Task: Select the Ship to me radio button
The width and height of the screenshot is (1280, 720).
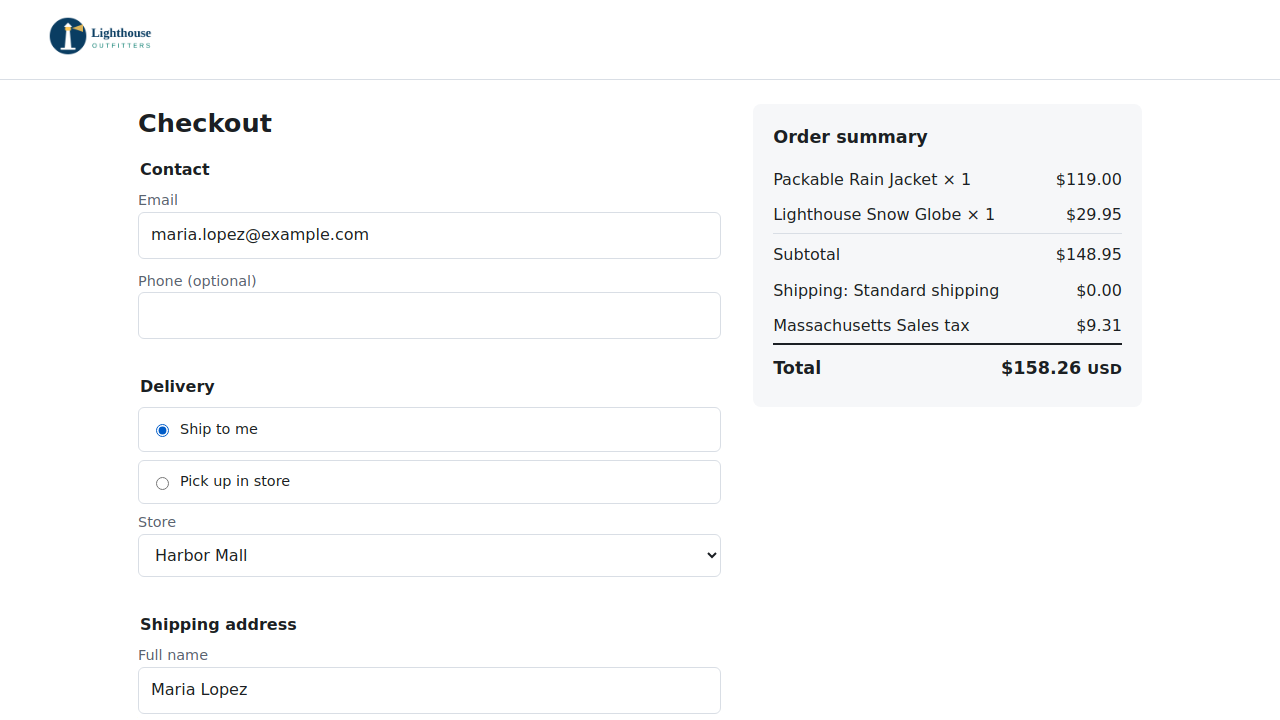Action: [x=162, y=430]
